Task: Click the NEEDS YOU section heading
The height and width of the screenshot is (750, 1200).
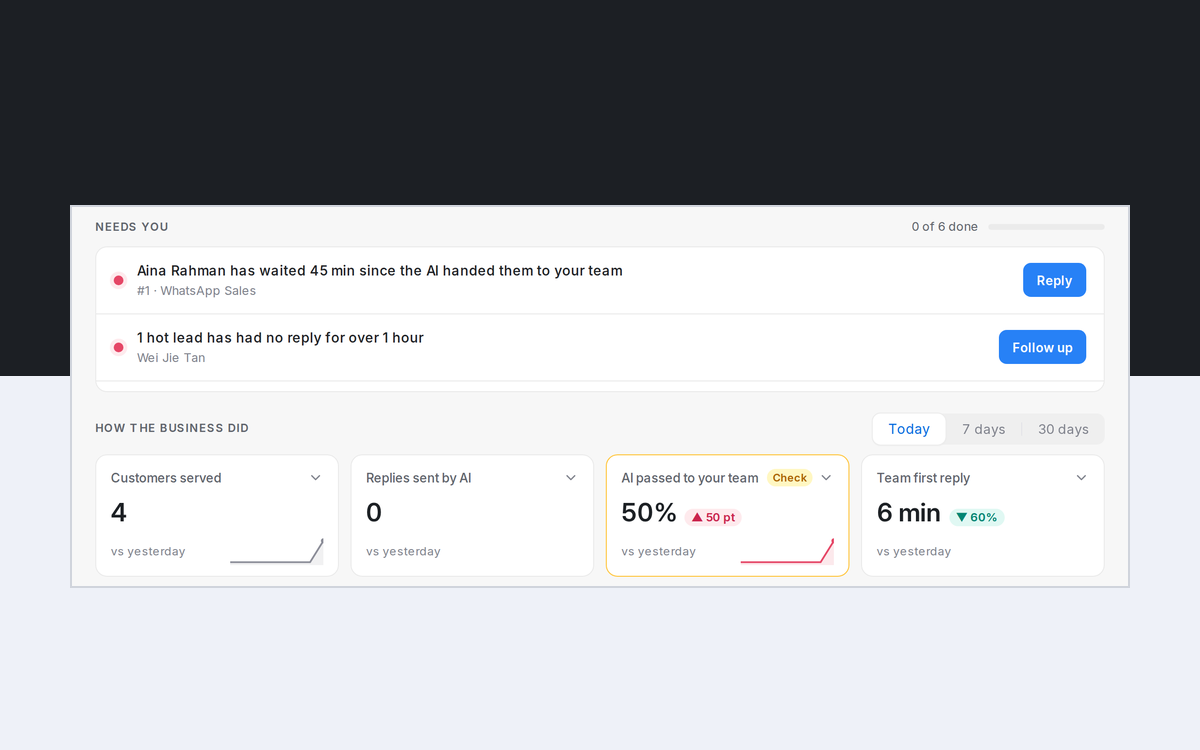Action: 132,227
